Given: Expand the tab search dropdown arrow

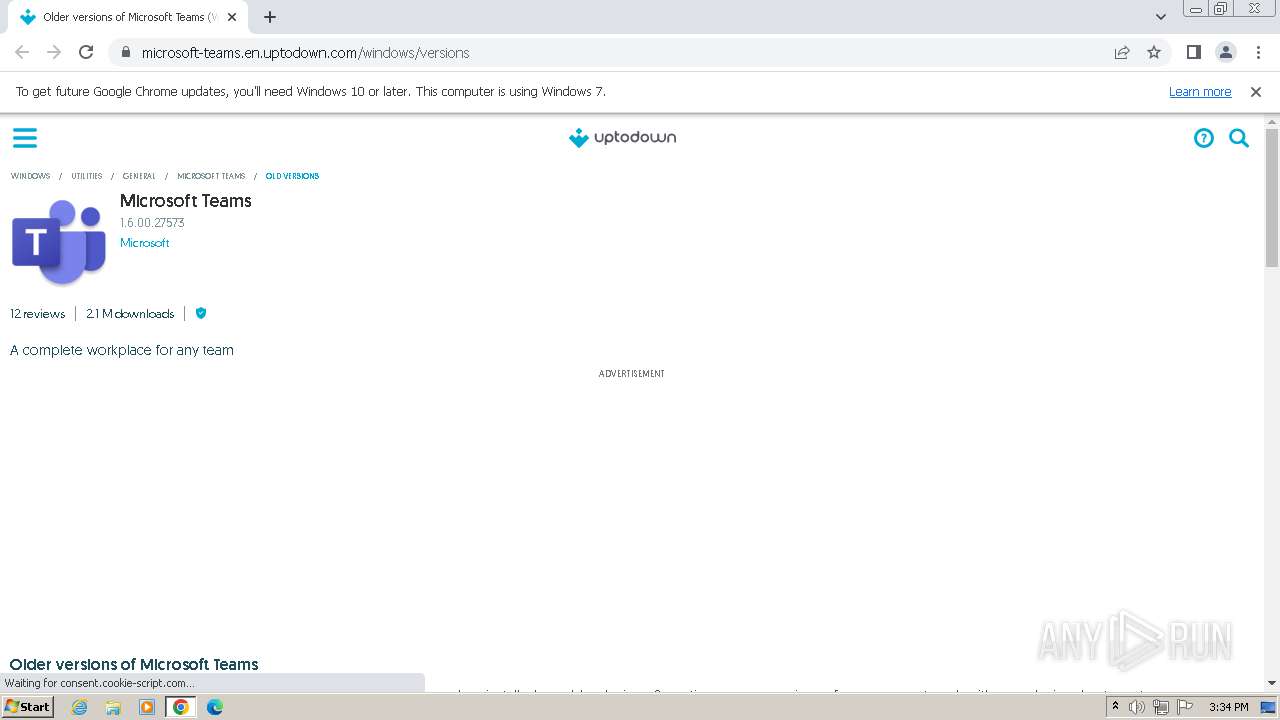Looking at the screenshot, I should [1161, 17].
